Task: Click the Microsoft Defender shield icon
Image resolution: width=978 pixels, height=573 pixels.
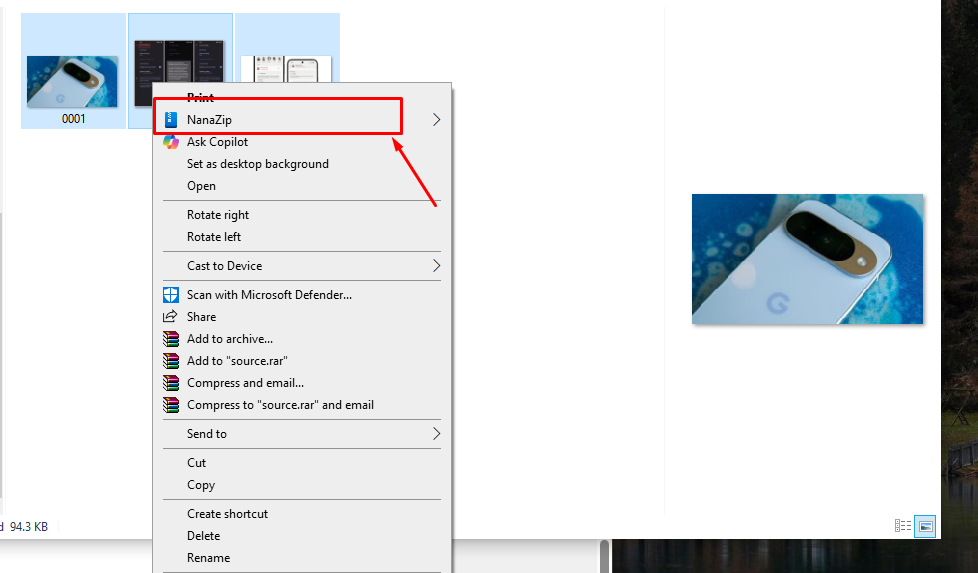Action: 170,295
